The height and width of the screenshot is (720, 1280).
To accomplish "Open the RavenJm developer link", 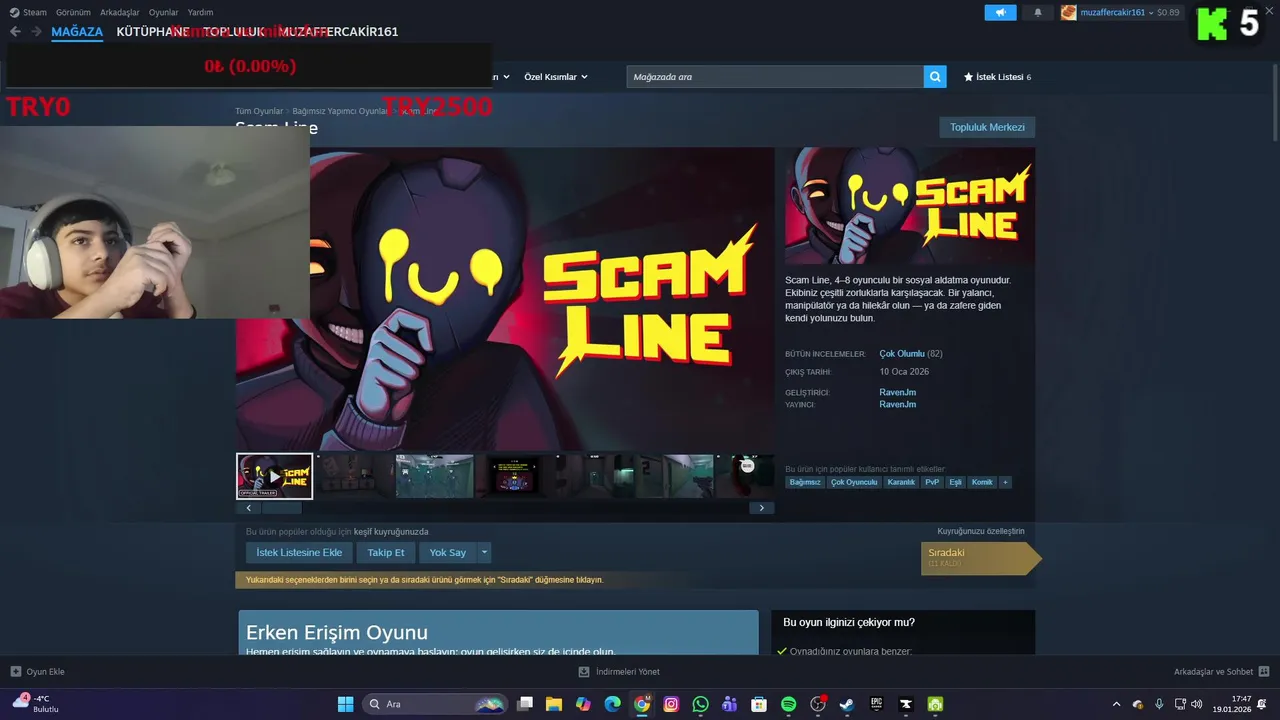I will click(x=897, y=393).
